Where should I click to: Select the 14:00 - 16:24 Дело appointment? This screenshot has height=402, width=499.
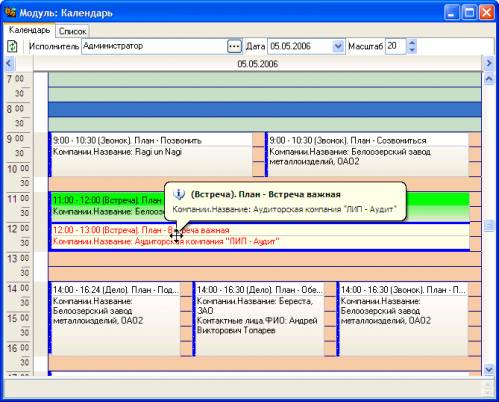115,319
